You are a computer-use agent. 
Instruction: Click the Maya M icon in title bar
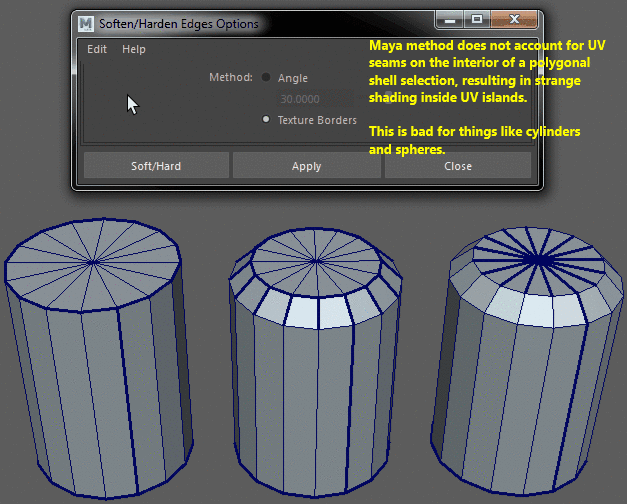tap(86, 24)
